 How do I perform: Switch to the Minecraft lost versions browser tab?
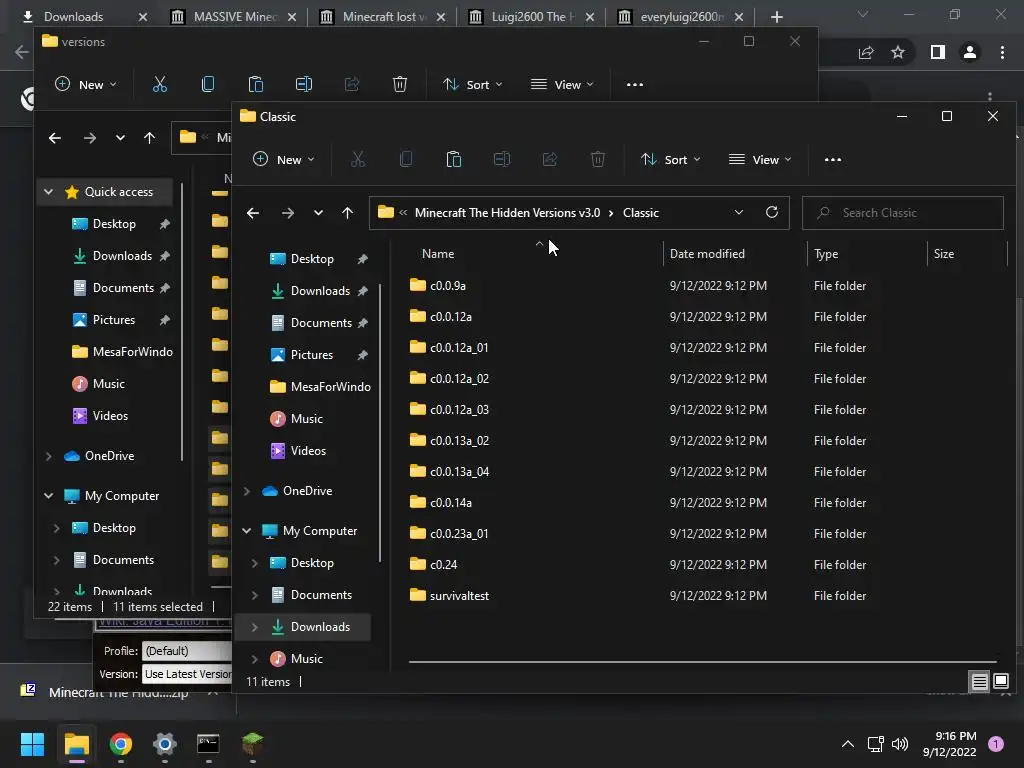click(382, 17)
